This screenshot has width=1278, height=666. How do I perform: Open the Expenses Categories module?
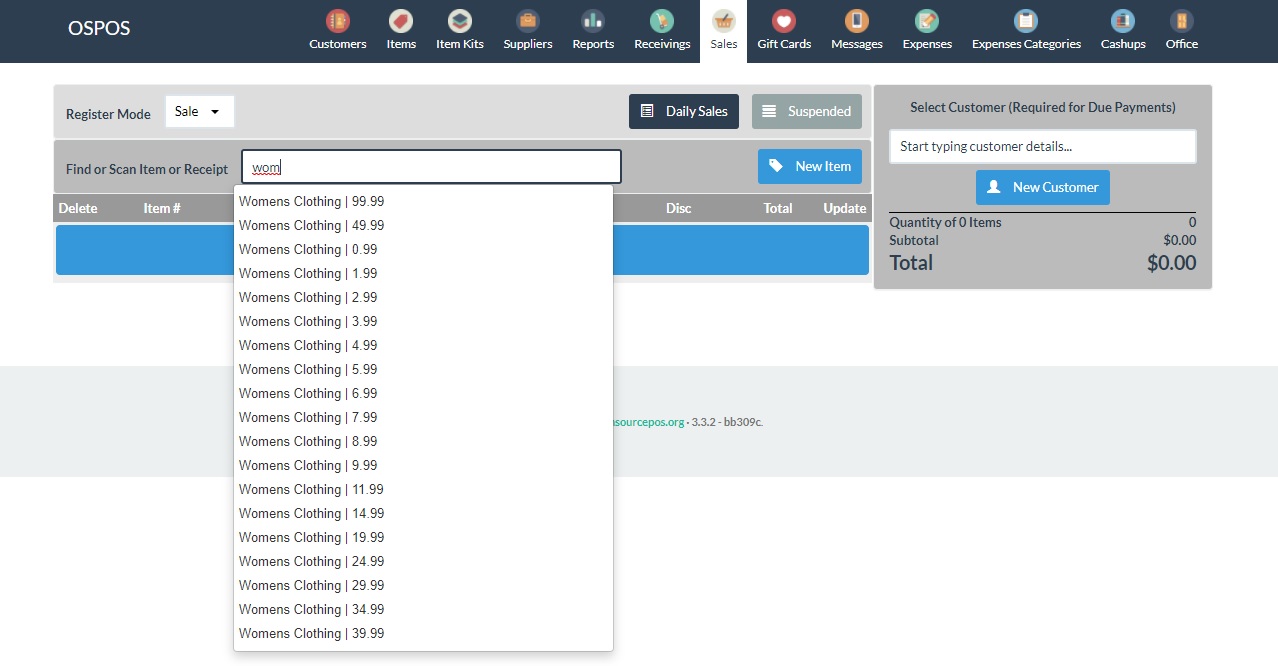[1026, 31]
